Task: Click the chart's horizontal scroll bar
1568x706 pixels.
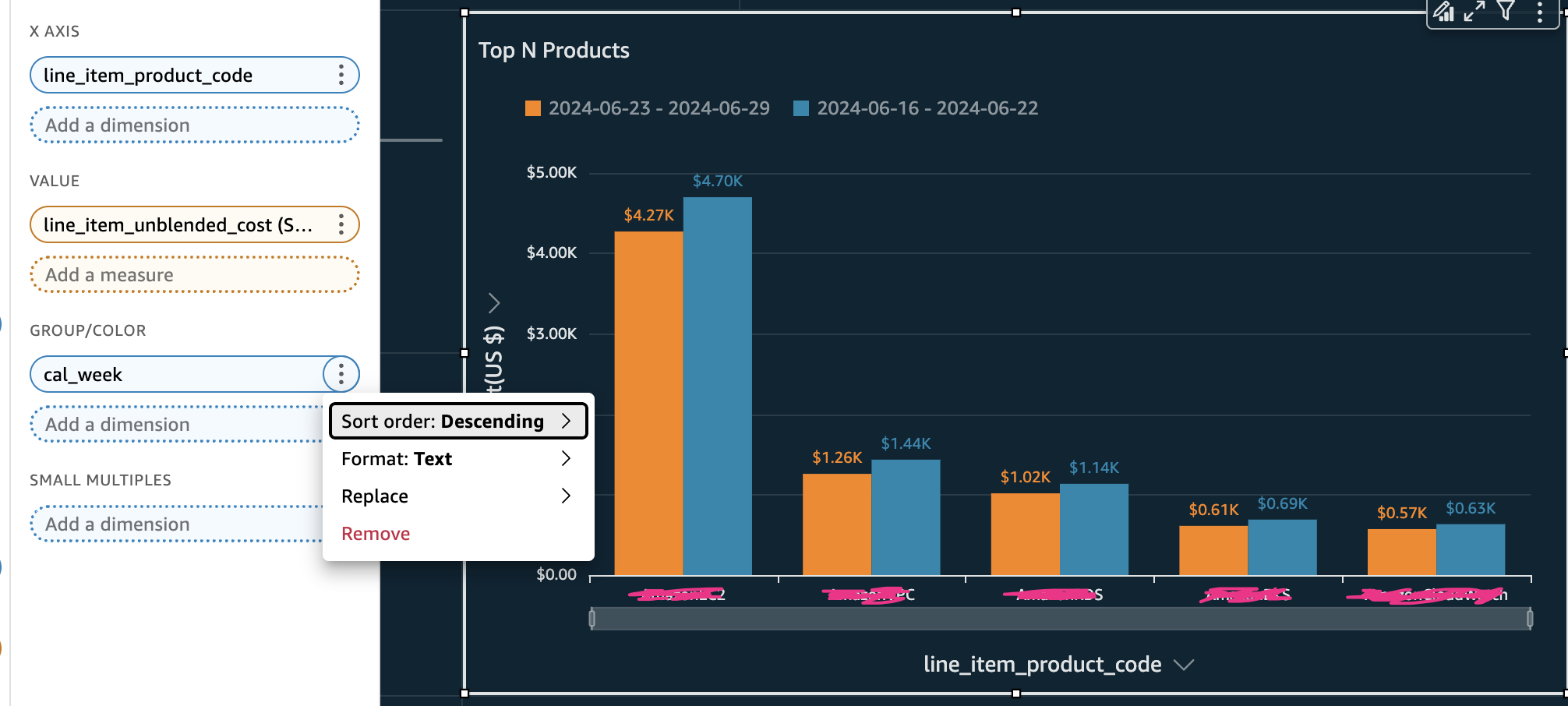Action: coord(1060,619)
